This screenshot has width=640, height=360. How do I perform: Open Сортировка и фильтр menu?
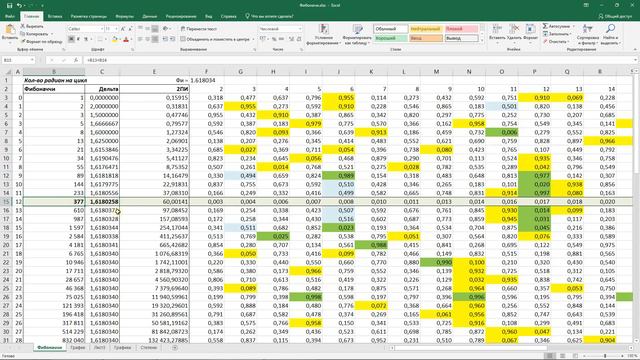click(588, 34)
